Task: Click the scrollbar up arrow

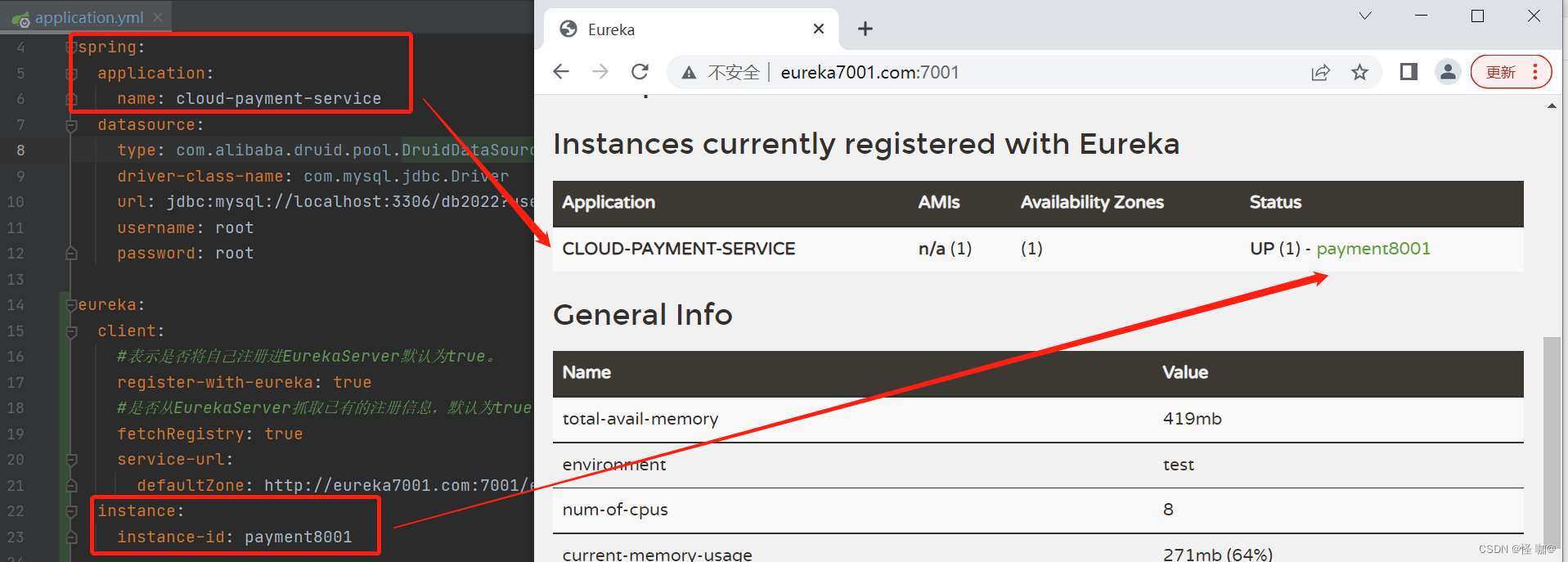Action: [1552, 106]
